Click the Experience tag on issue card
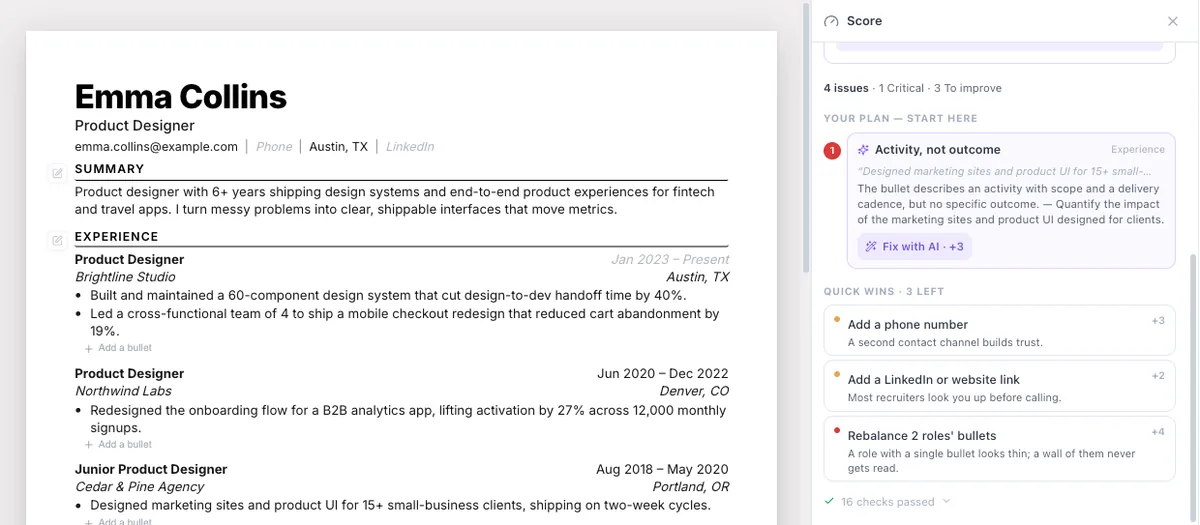 pos(1138,150)
